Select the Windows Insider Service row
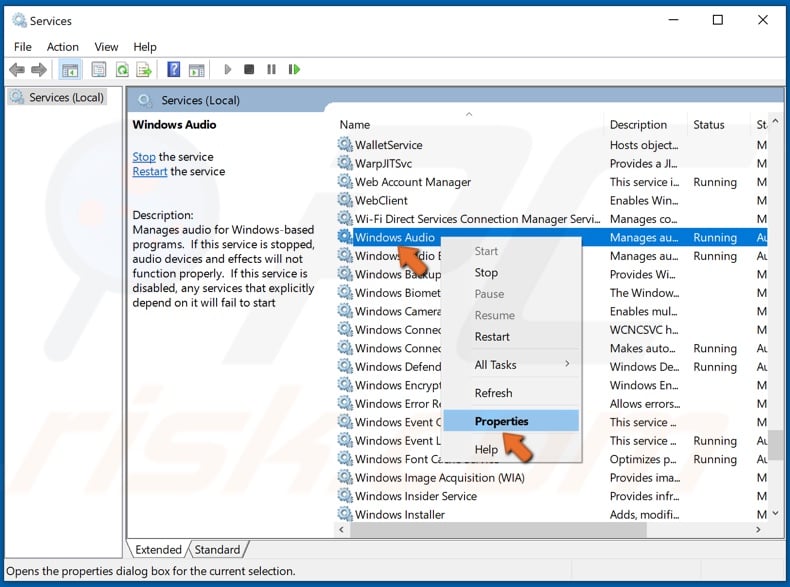This screenshot has width=790, height=587. [x=551, y=496]
